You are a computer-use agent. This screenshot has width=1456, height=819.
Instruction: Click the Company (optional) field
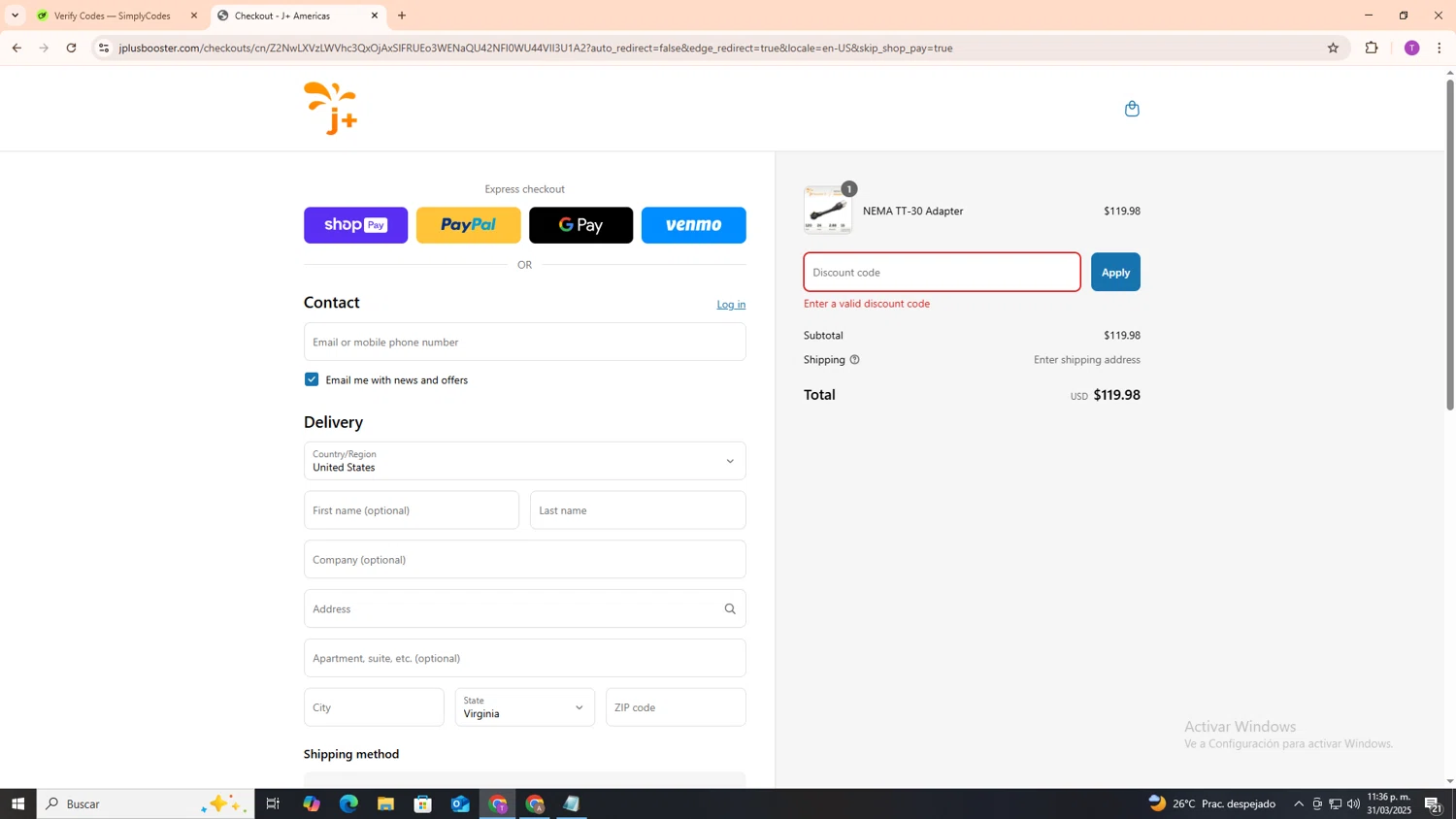coord(525,560)
